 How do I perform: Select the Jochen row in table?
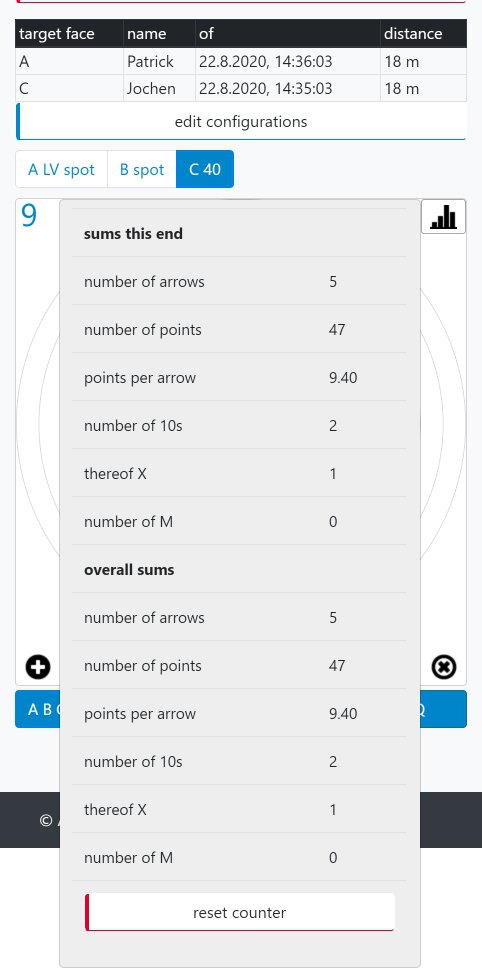point(241,88)
